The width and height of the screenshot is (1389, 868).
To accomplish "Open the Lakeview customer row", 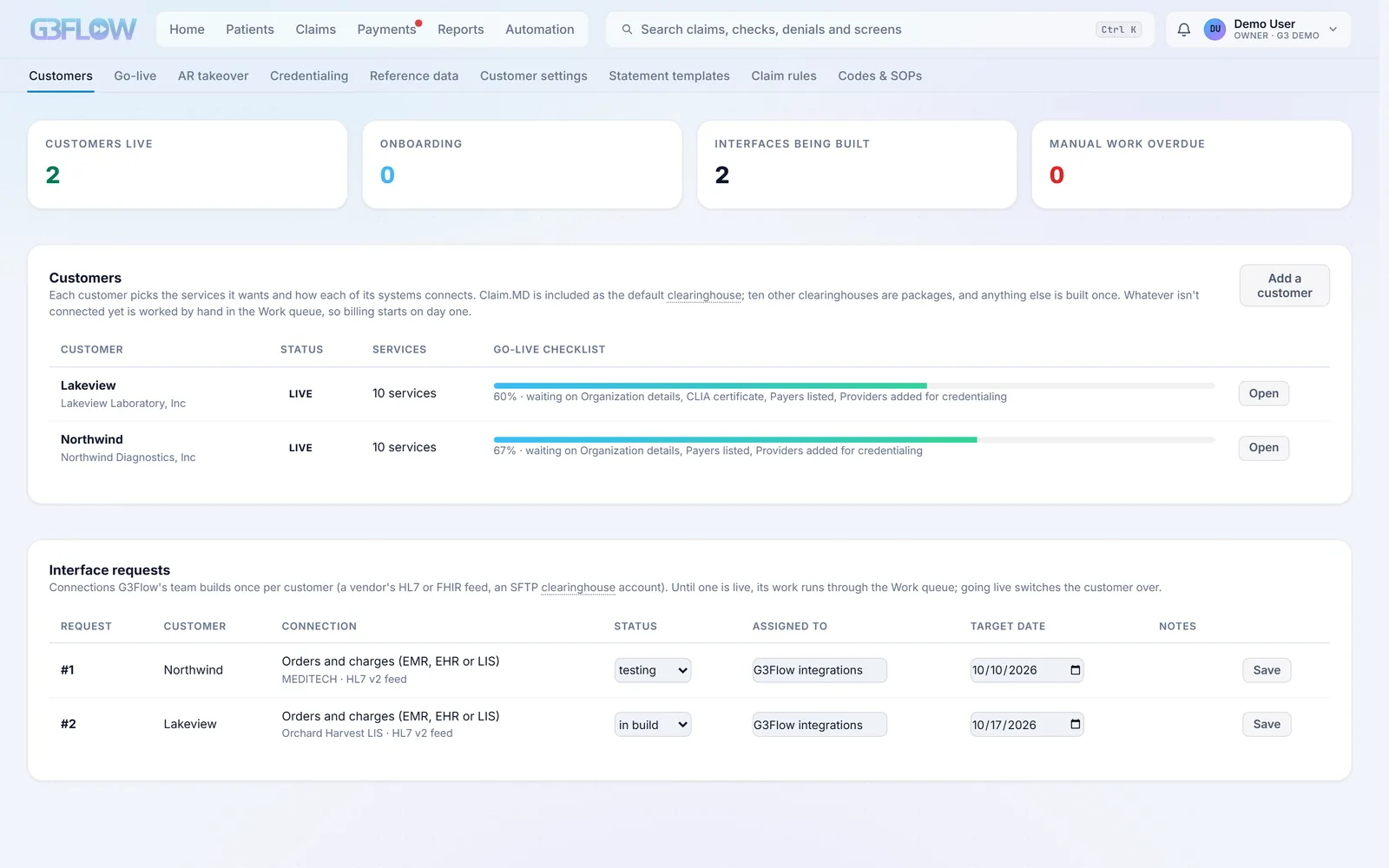I will [x=1264, y=393].
